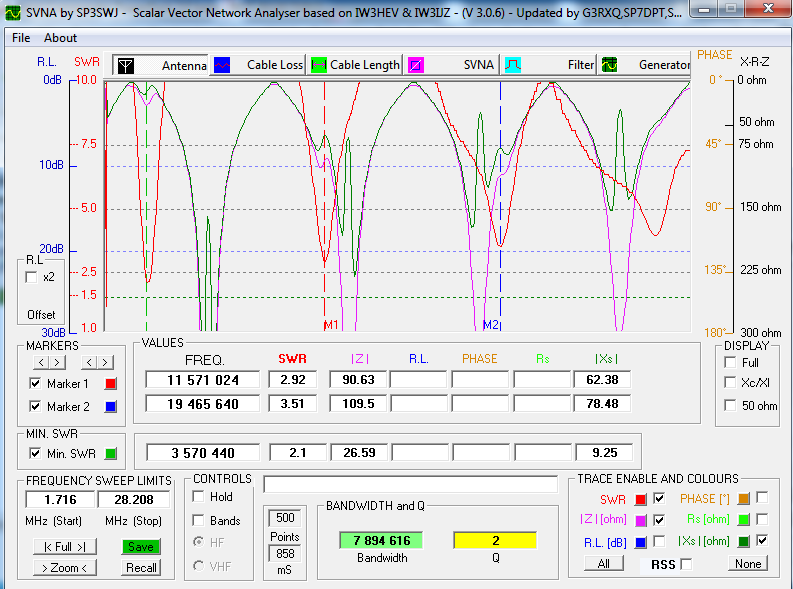Viewport: 793px width, 589px height.
Task: Move Marker 1 right with arrow
Action: click(x=58, y=362)
